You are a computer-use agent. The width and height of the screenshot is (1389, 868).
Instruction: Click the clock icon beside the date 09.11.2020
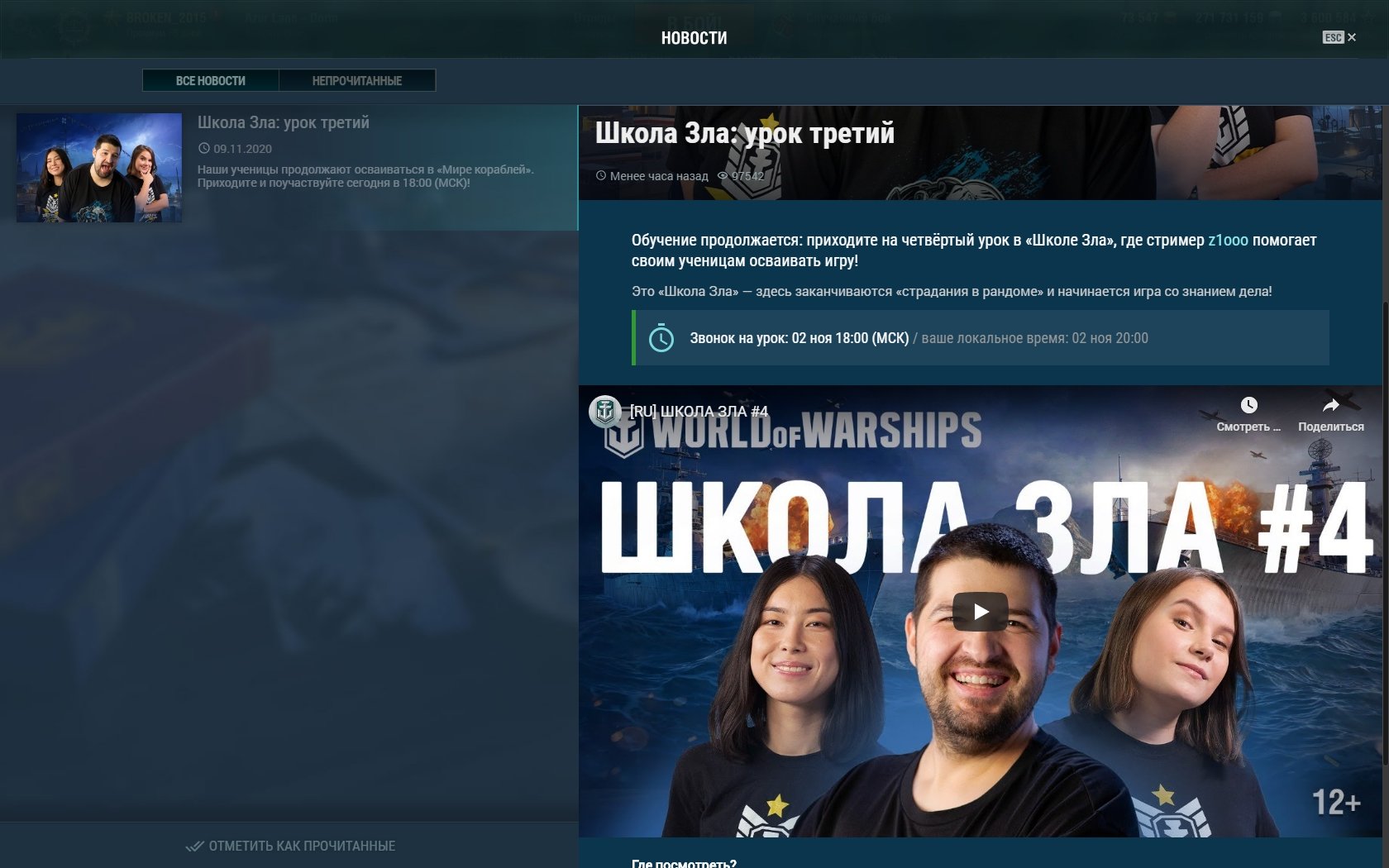[204, 149]
